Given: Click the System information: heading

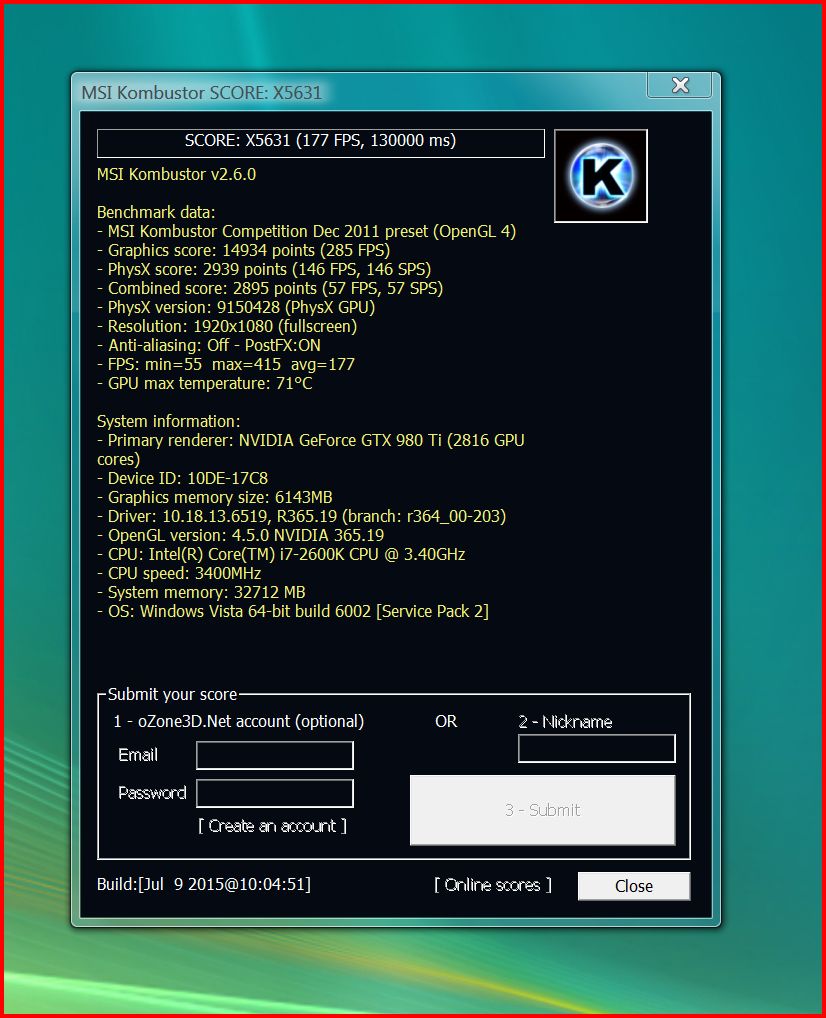Looking at the screenshot, I should click(x=168, y=421).
